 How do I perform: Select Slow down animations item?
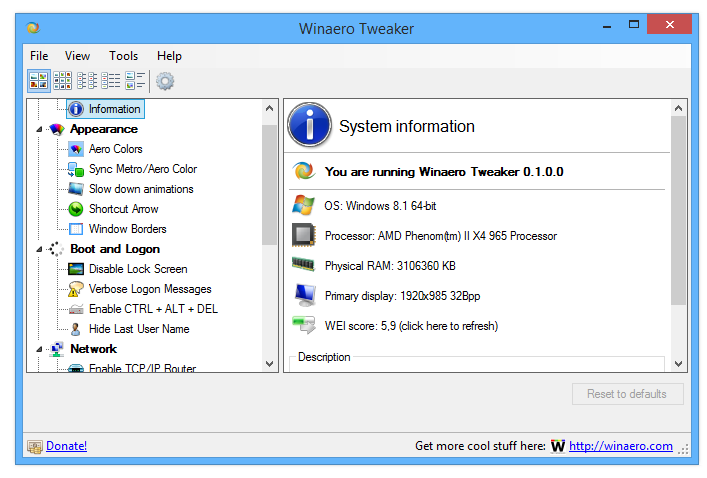coord(141,189)
